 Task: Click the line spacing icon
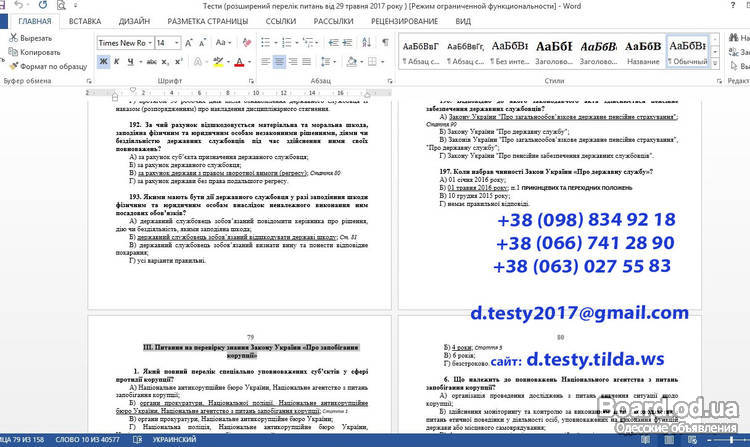[x=325, y=62]
